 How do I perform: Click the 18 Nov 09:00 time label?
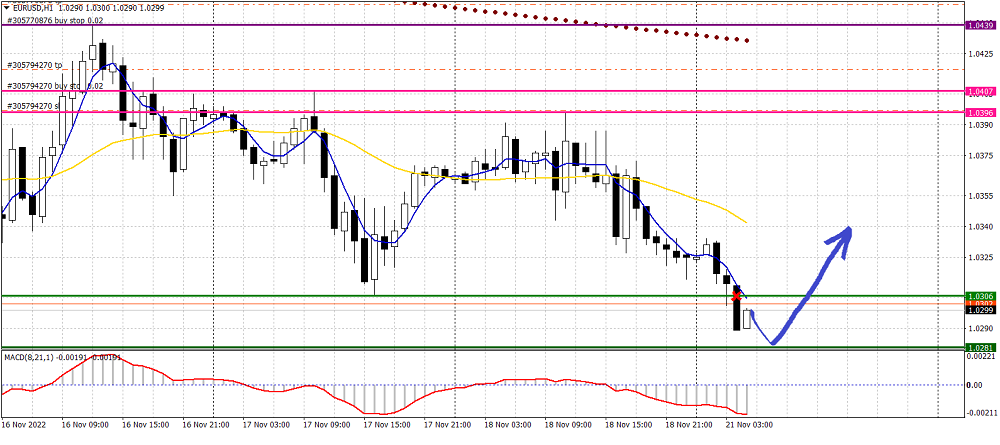(x=567, y=424)
